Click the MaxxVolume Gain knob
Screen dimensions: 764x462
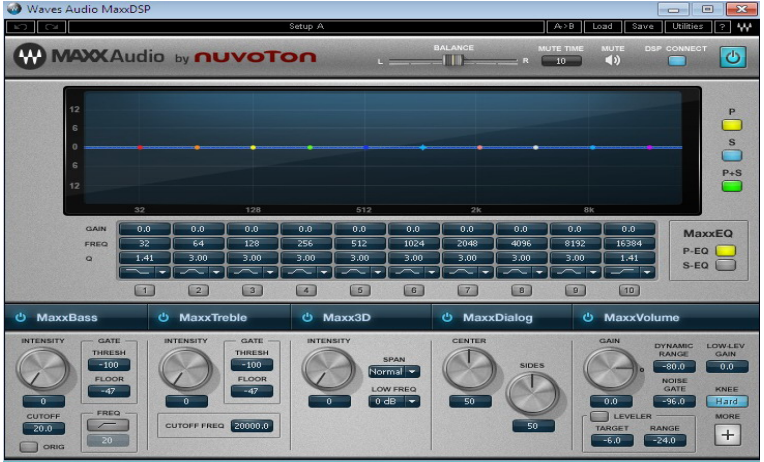point(611,369)
